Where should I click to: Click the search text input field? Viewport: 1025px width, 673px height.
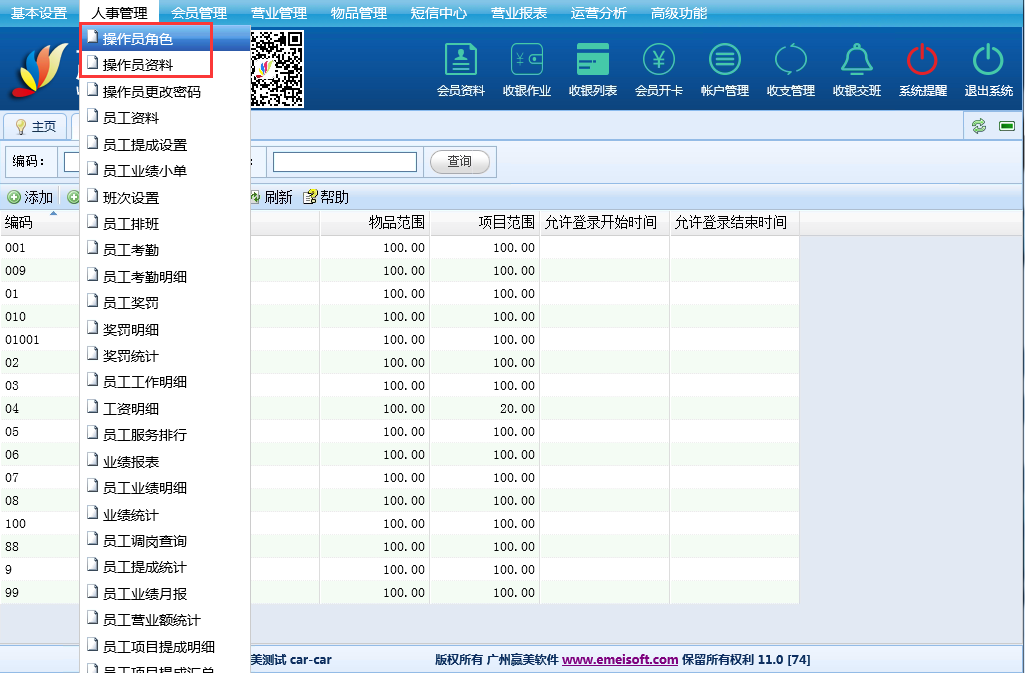pyautogui.click(x=345, y=162)
